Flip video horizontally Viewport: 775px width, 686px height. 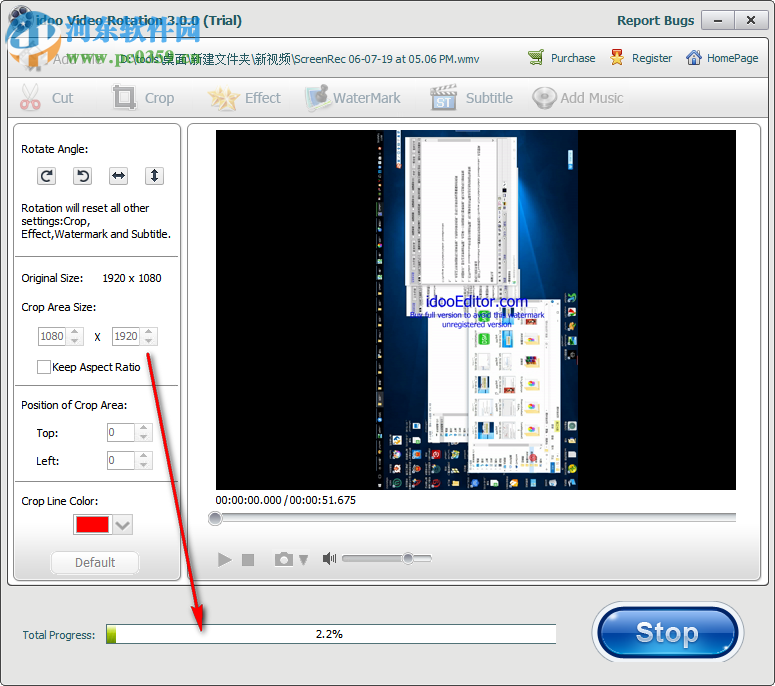[x=119, y=176]
